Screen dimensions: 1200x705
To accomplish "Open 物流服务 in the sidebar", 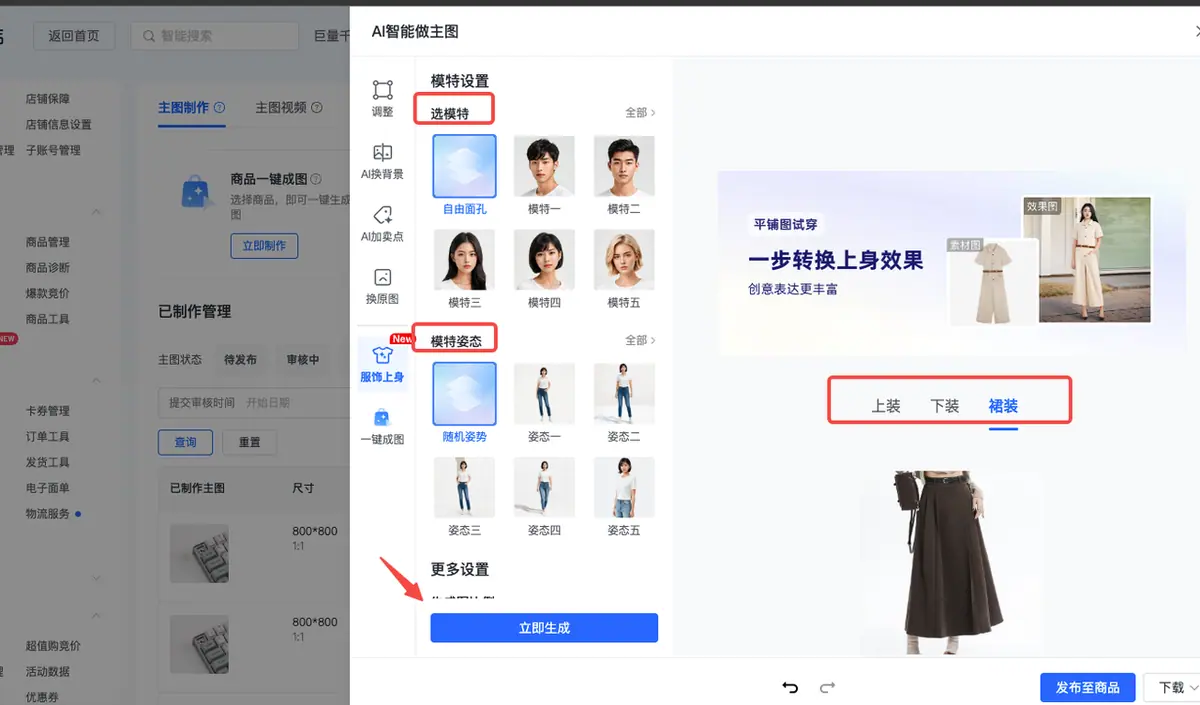I will point(48,513).
